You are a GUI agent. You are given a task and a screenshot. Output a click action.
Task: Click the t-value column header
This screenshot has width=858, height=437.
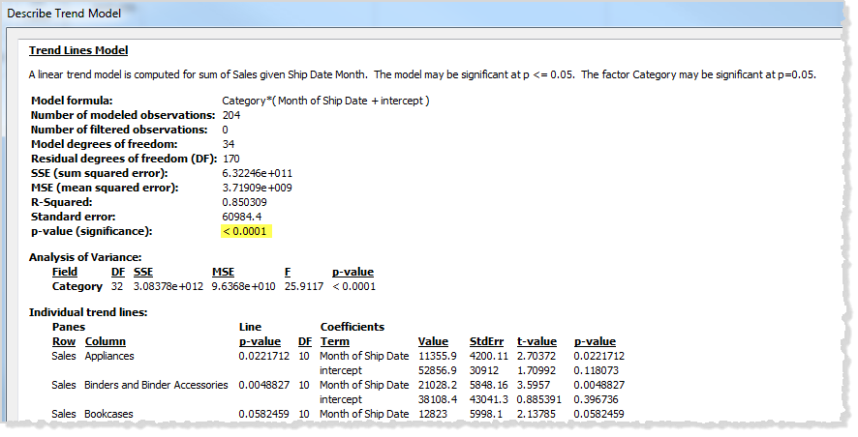pos(537,341)
